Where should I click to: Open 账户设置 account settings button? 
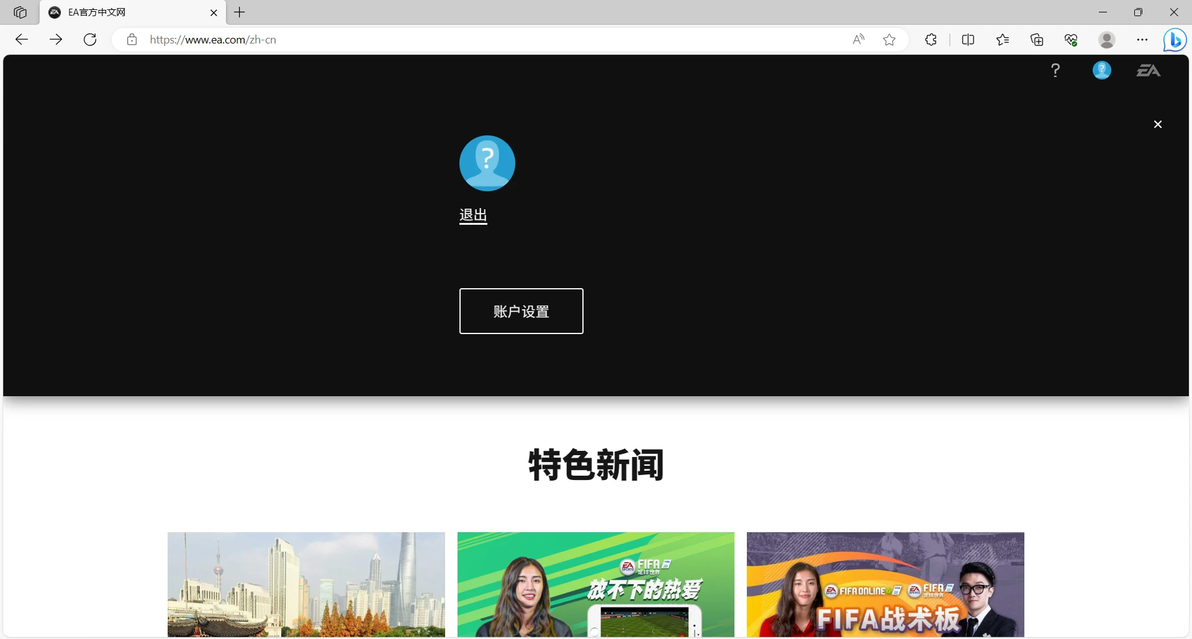click(x=522, y=311)
